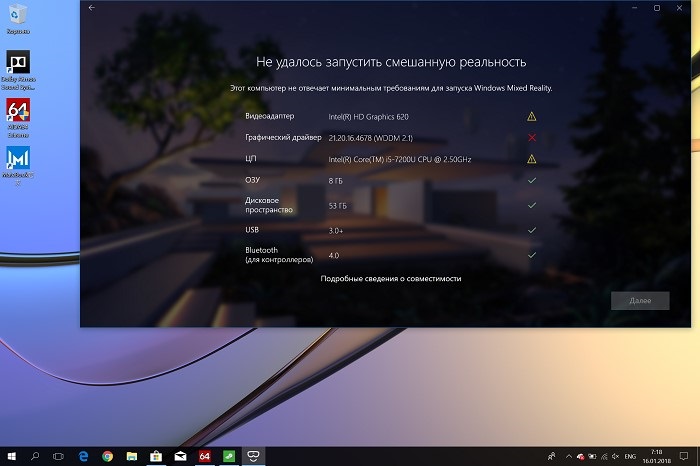Image resolution: width=700 pixels, height=466 pixels.
Task: Switch to AIDA64 in the taskbar
Action: (204, 456)
